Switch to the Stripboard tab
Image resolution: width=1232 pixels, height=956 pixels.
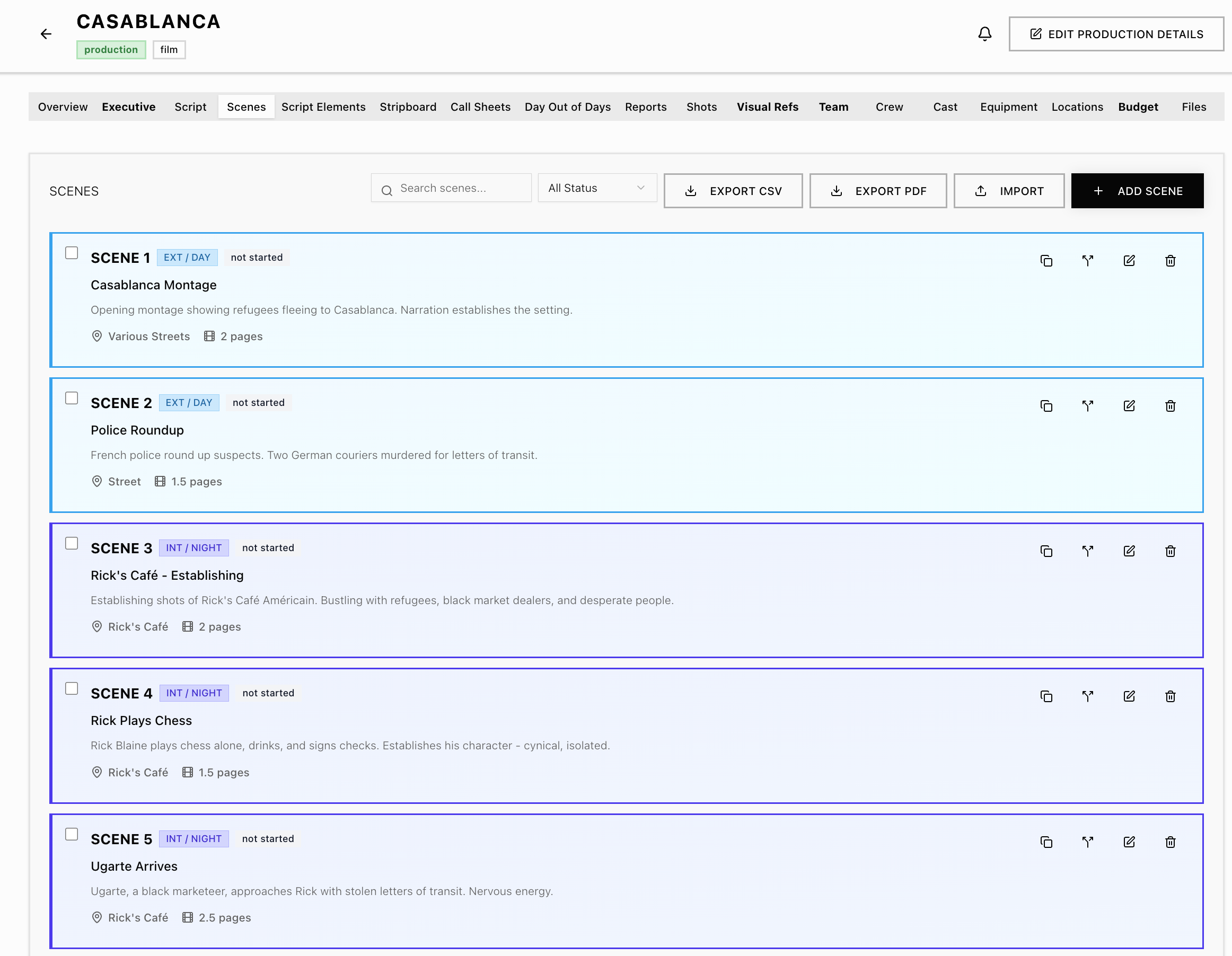408,107
